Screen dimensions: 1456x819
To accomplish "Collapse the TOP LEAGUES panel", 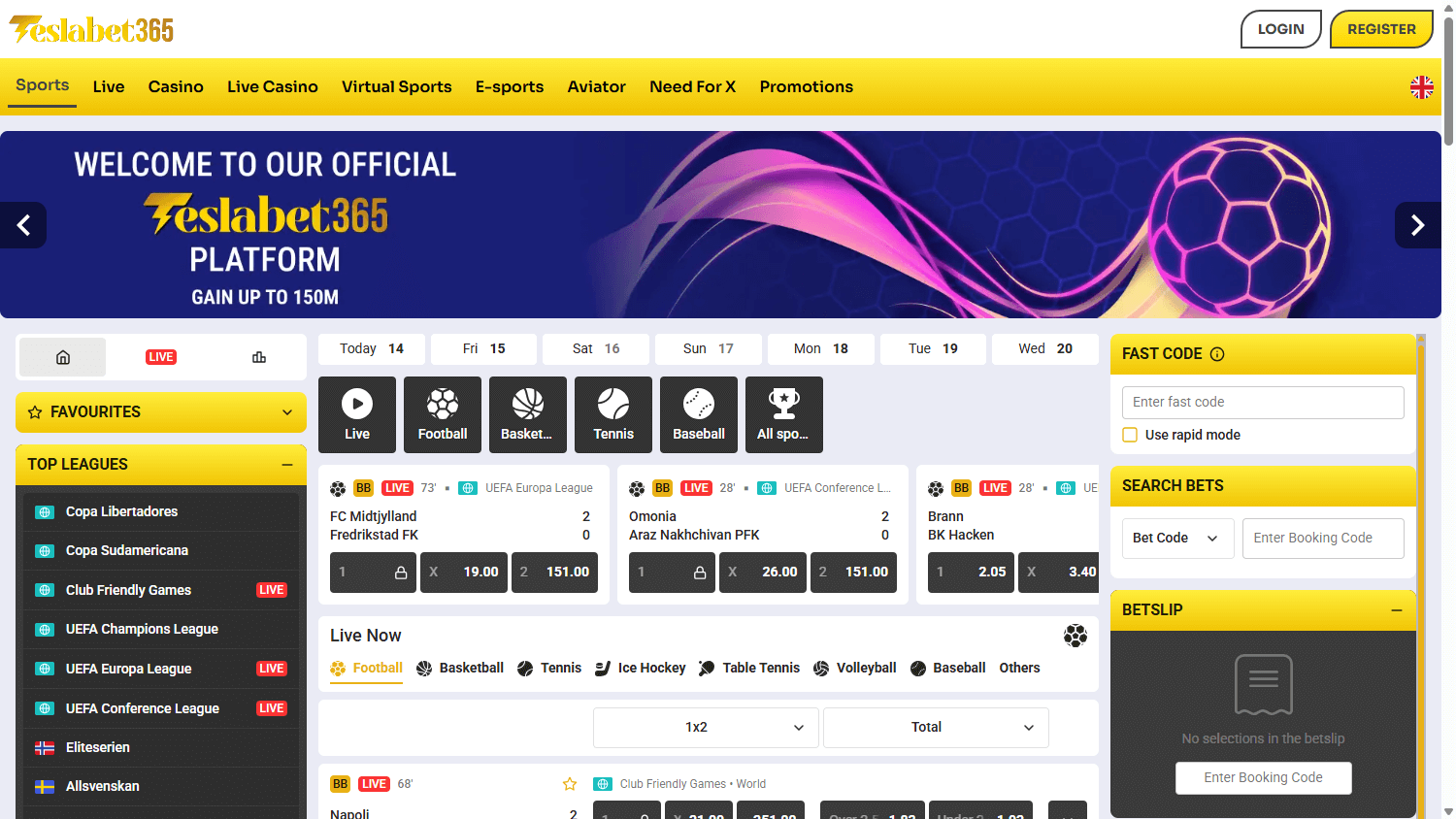I will (290, 464).
